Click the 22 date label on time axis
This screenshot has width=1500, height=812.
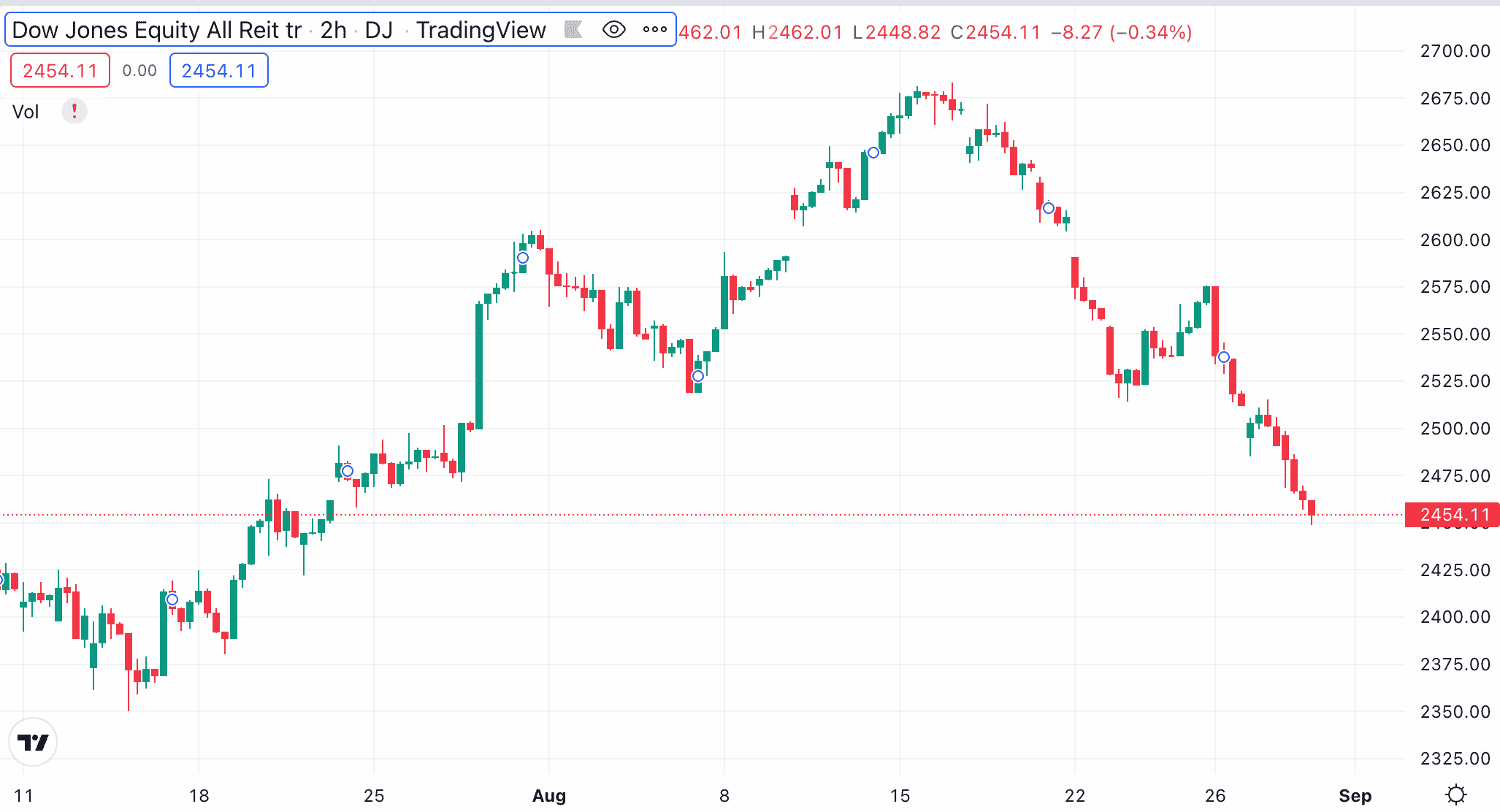pos(1075,795)
